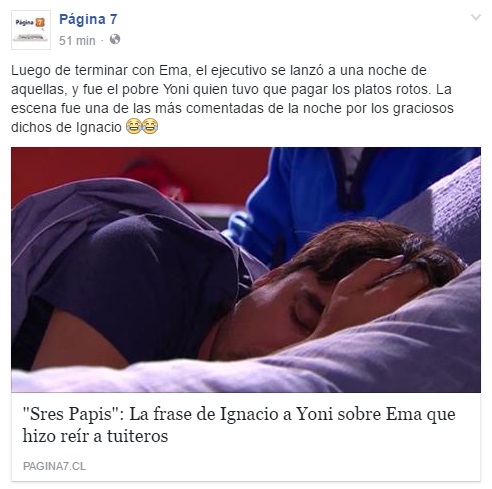This screenshot has height=489, width=492.
Task: Click the second laughing-crying emoji
Action: 150,126
